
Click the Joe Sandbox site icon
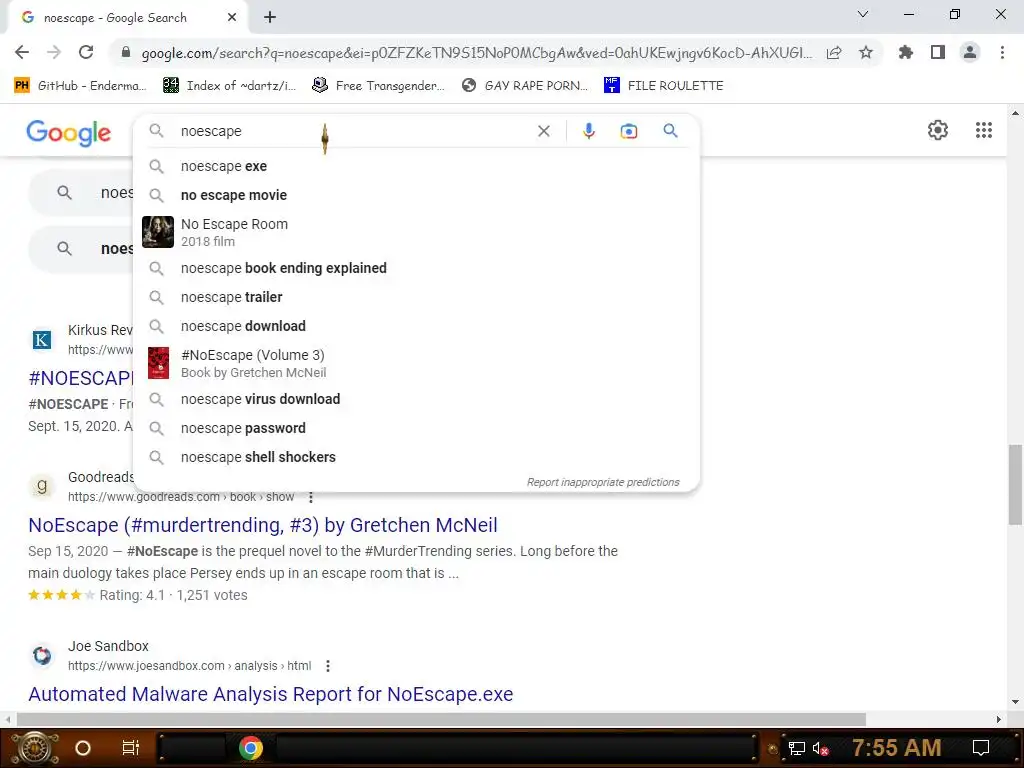click(42, 656)
